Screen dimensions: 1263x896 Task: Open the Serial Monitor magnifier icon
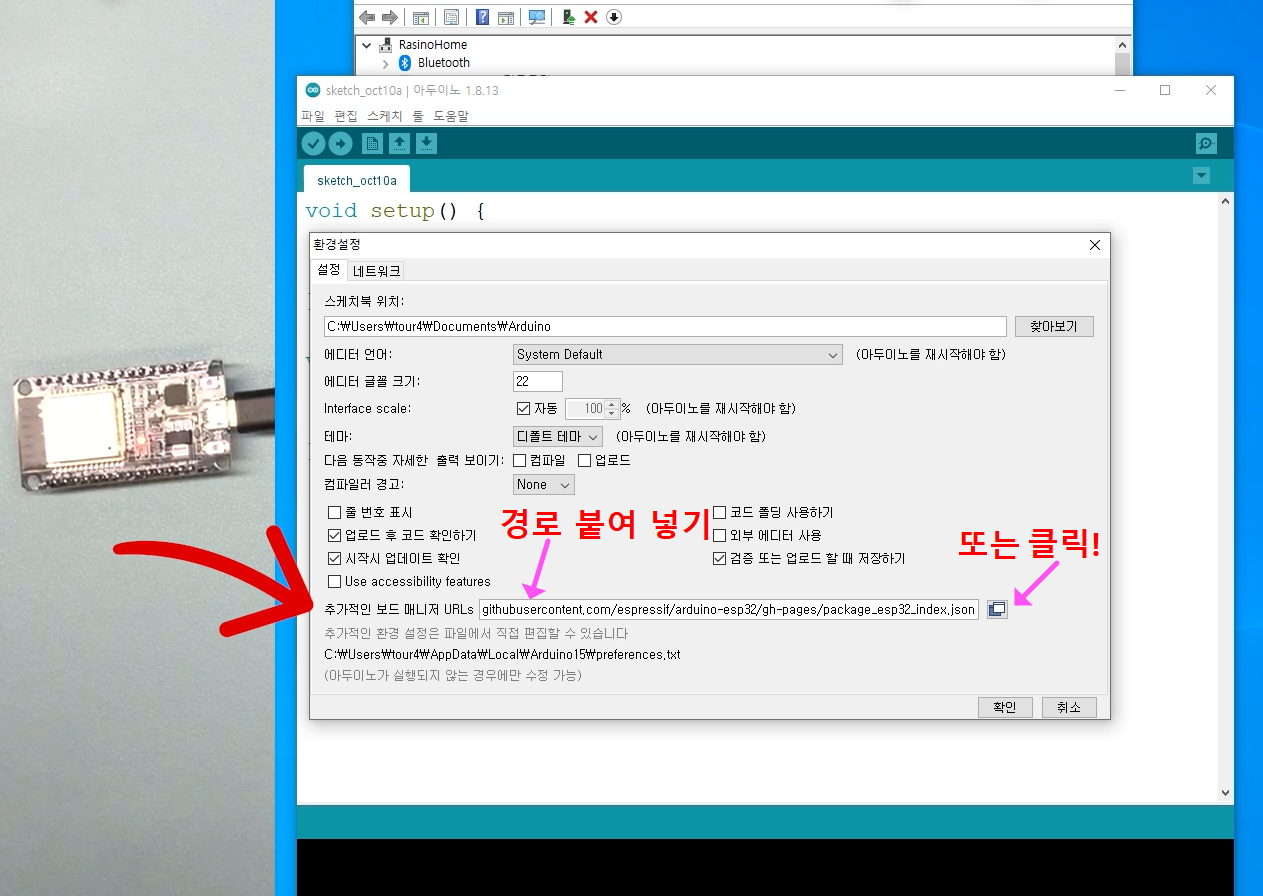(1206, 143)
